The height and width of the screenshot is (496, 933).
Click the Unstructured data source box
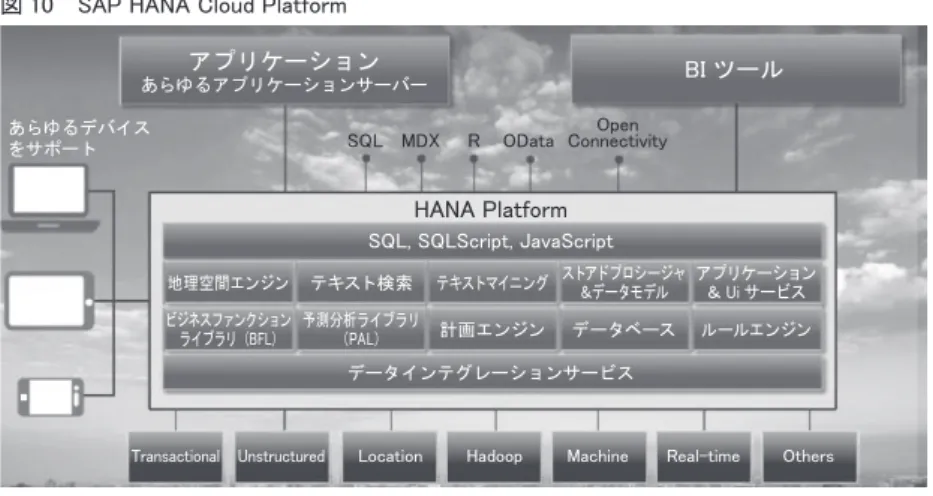(281, 456)
